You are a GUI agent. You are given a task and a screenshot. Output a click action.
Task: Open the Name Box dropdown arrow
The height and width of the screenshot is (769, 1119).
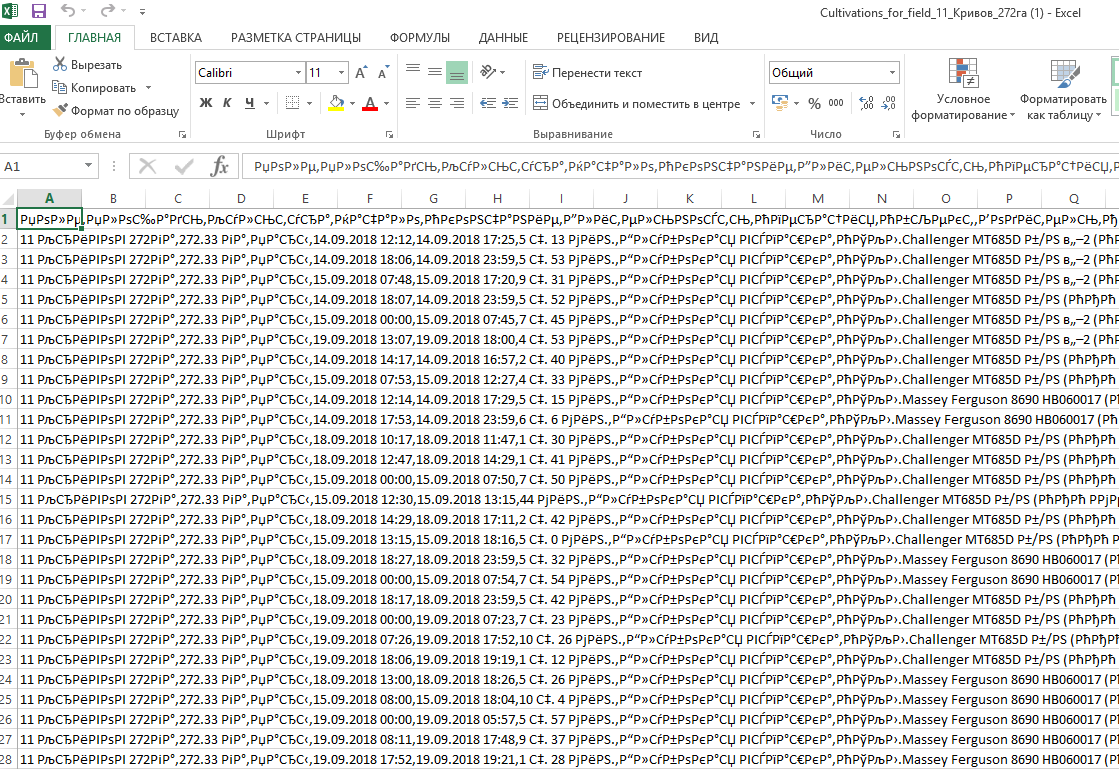pos(89,167)
